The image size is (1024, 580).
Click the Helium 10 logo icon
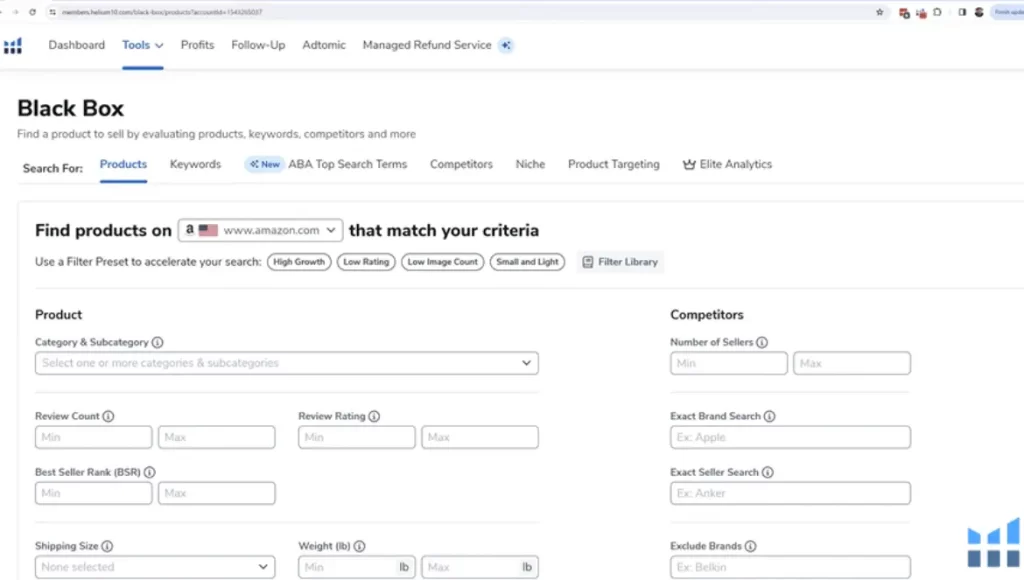[13, 46]
